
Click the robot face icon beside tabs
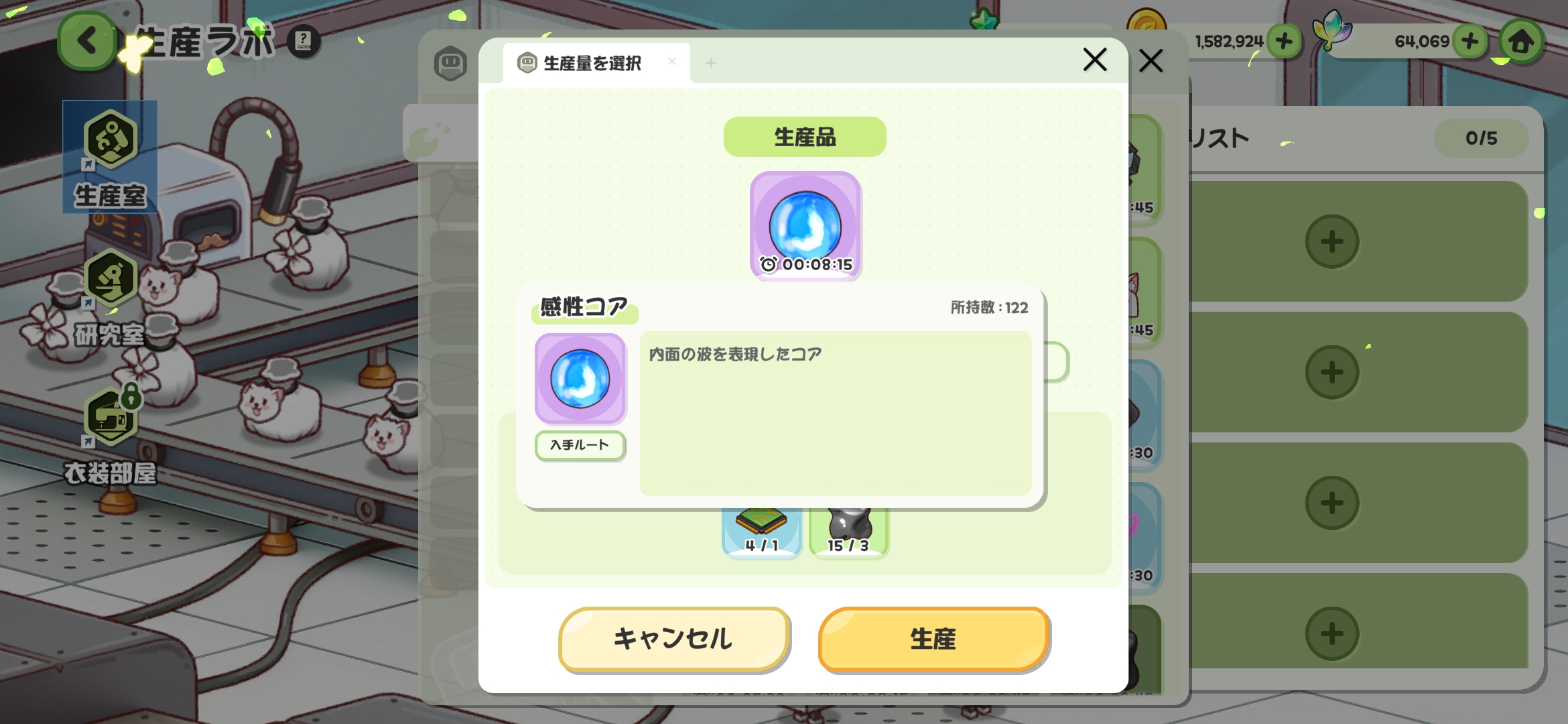click(450, 64)
